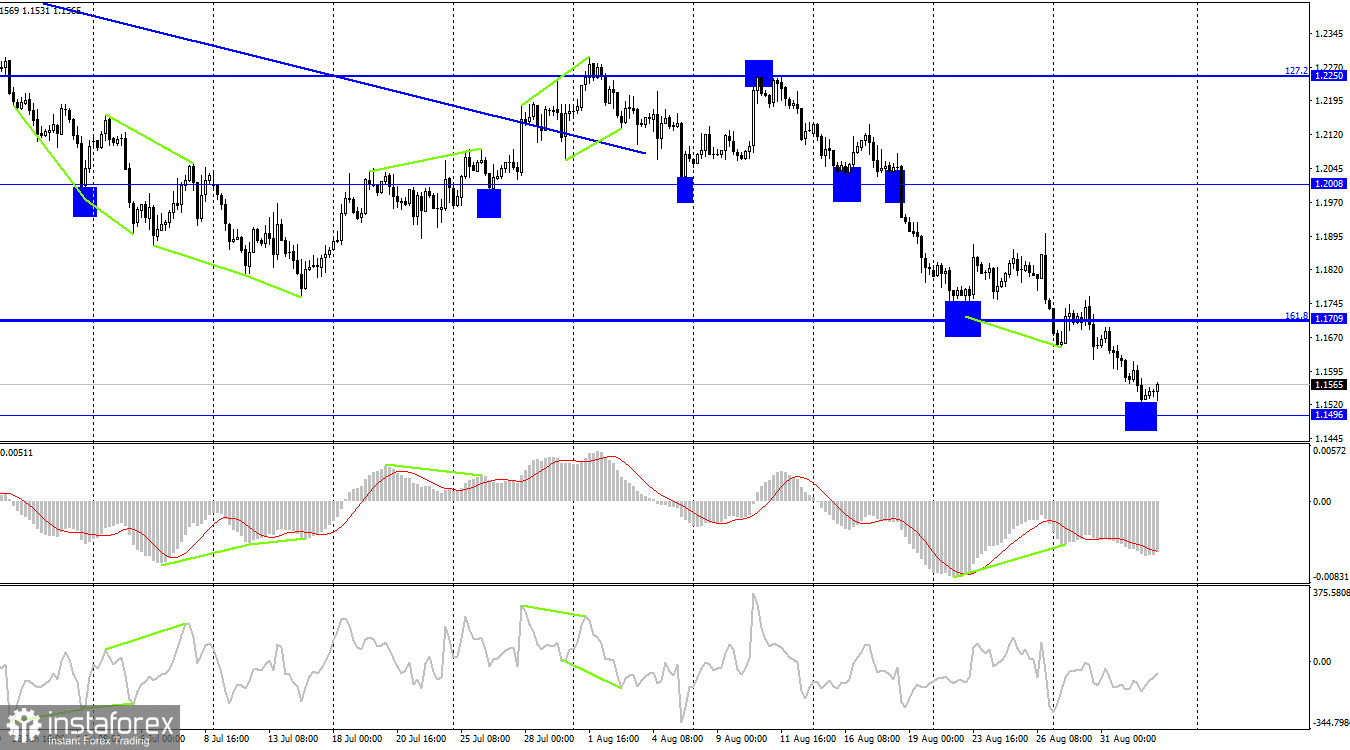
Task: Click the 1.2008 highlighted price level label
Action: pos(1329,184)
